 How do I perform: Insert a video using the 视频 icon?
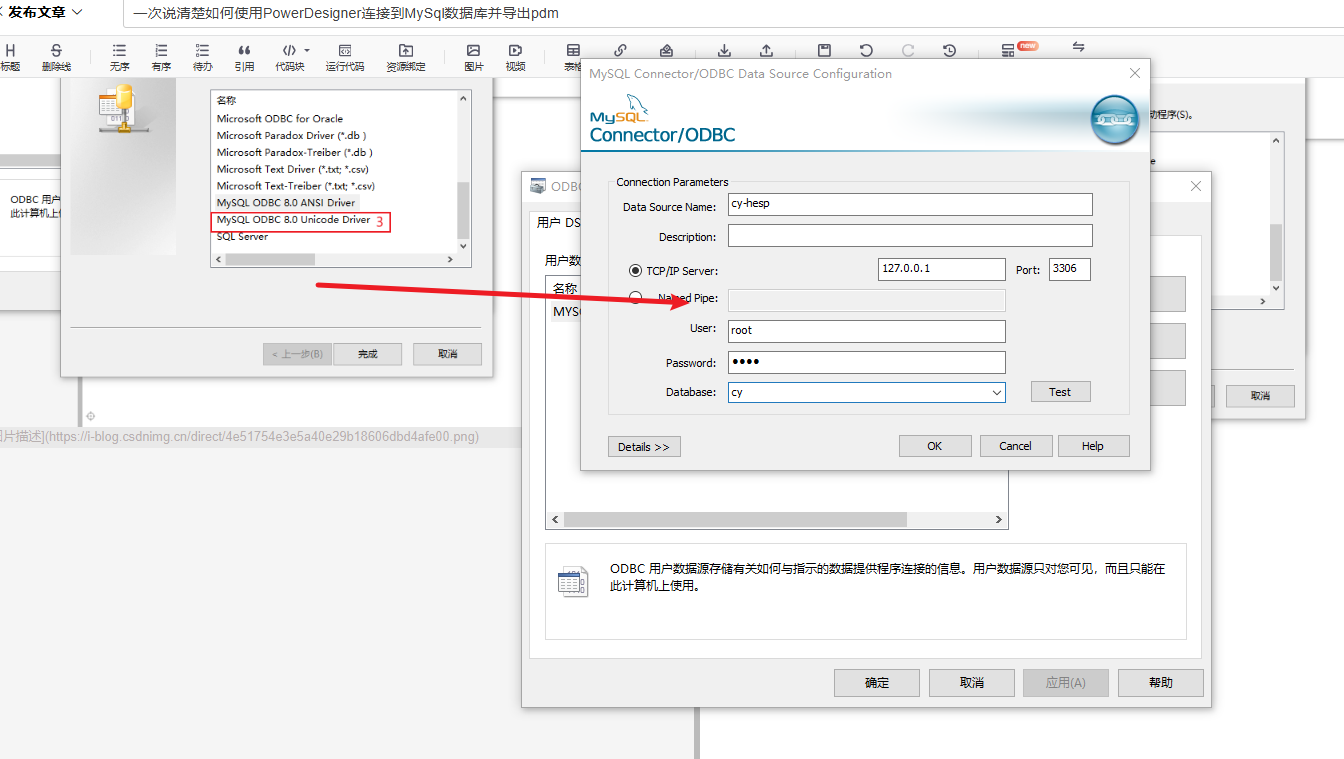514,55
